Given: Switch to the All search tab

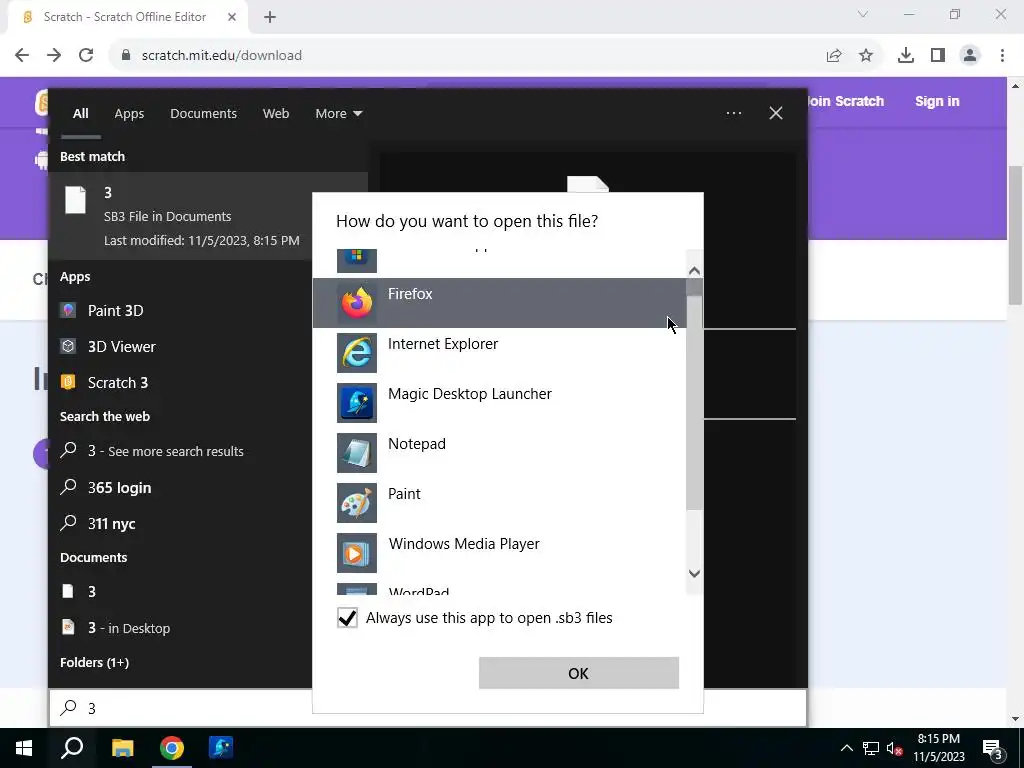Looking at the screenshot, I should coord(80,114).
